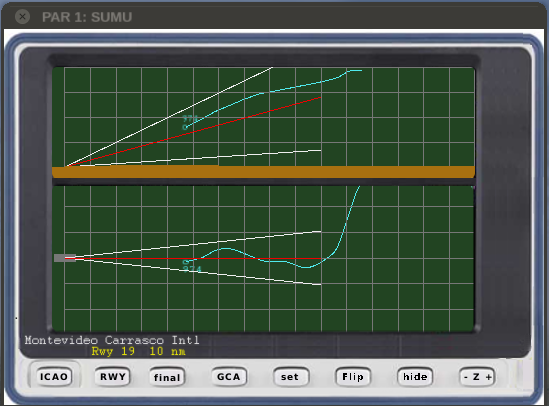The height and width of the screenshot is (406, 549).
Task: Click the set button
Action: [290, 377]
